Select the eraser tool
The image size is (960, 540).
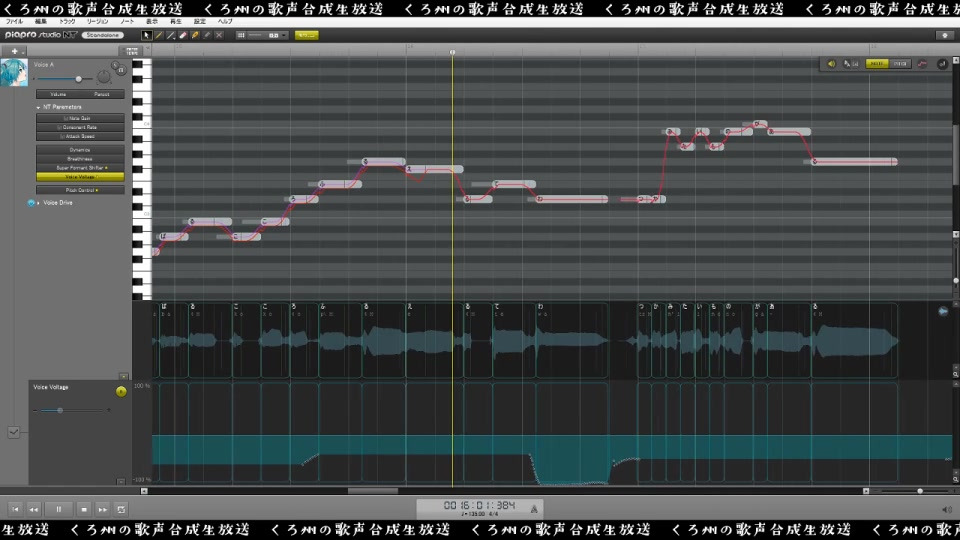coord(183,36)
